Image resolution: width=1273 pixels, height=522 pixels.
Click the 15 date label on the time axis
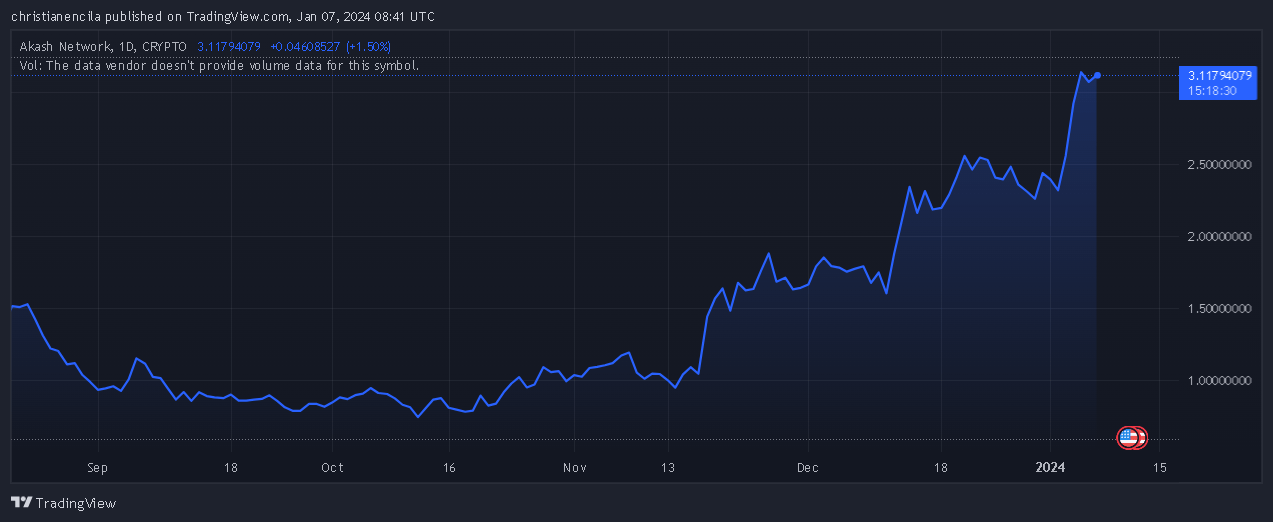point(1159,467)
